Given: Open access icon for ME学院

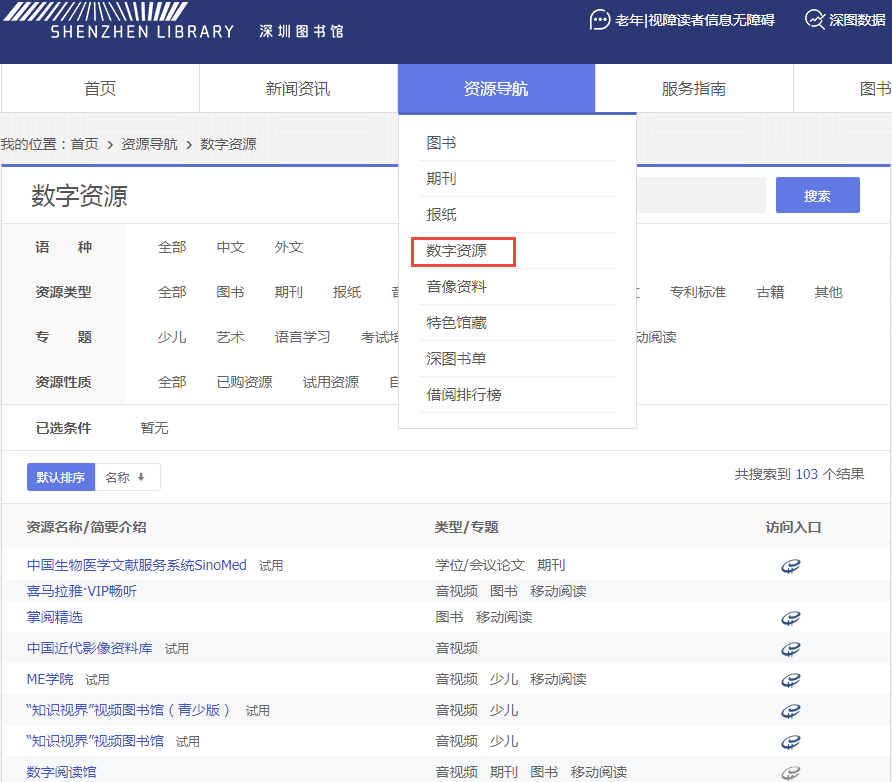Looking at the screenshot, I should point(790,680).
